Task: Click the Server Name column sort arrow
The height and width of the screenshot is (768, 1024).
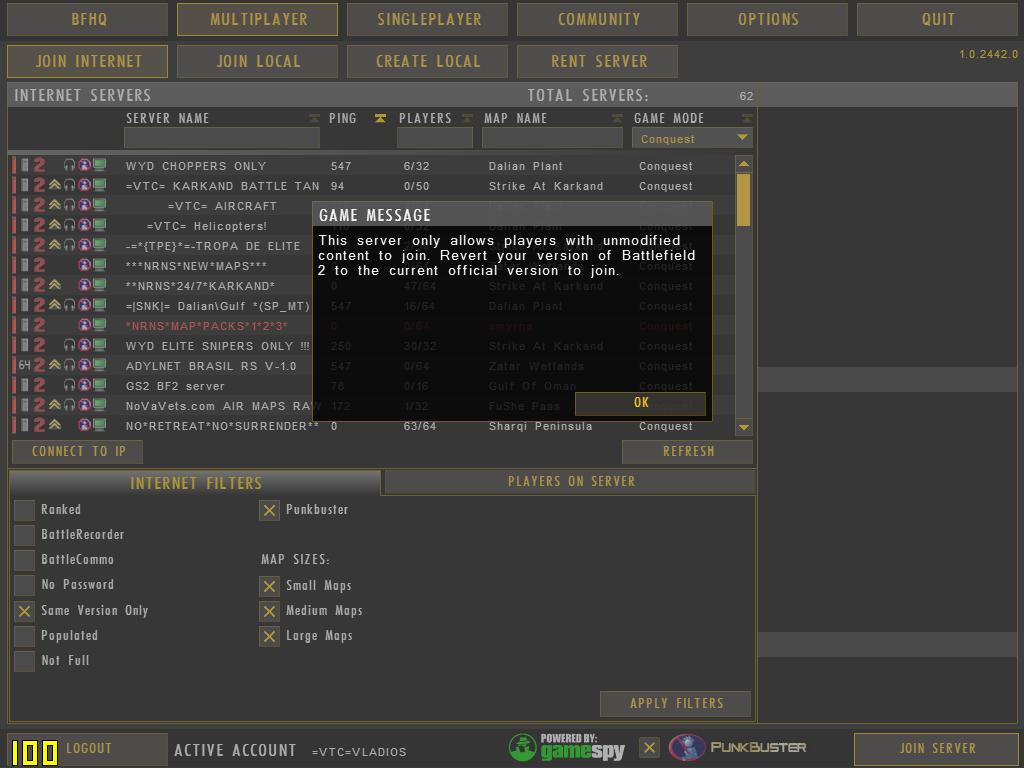Action: click(314, 118)
